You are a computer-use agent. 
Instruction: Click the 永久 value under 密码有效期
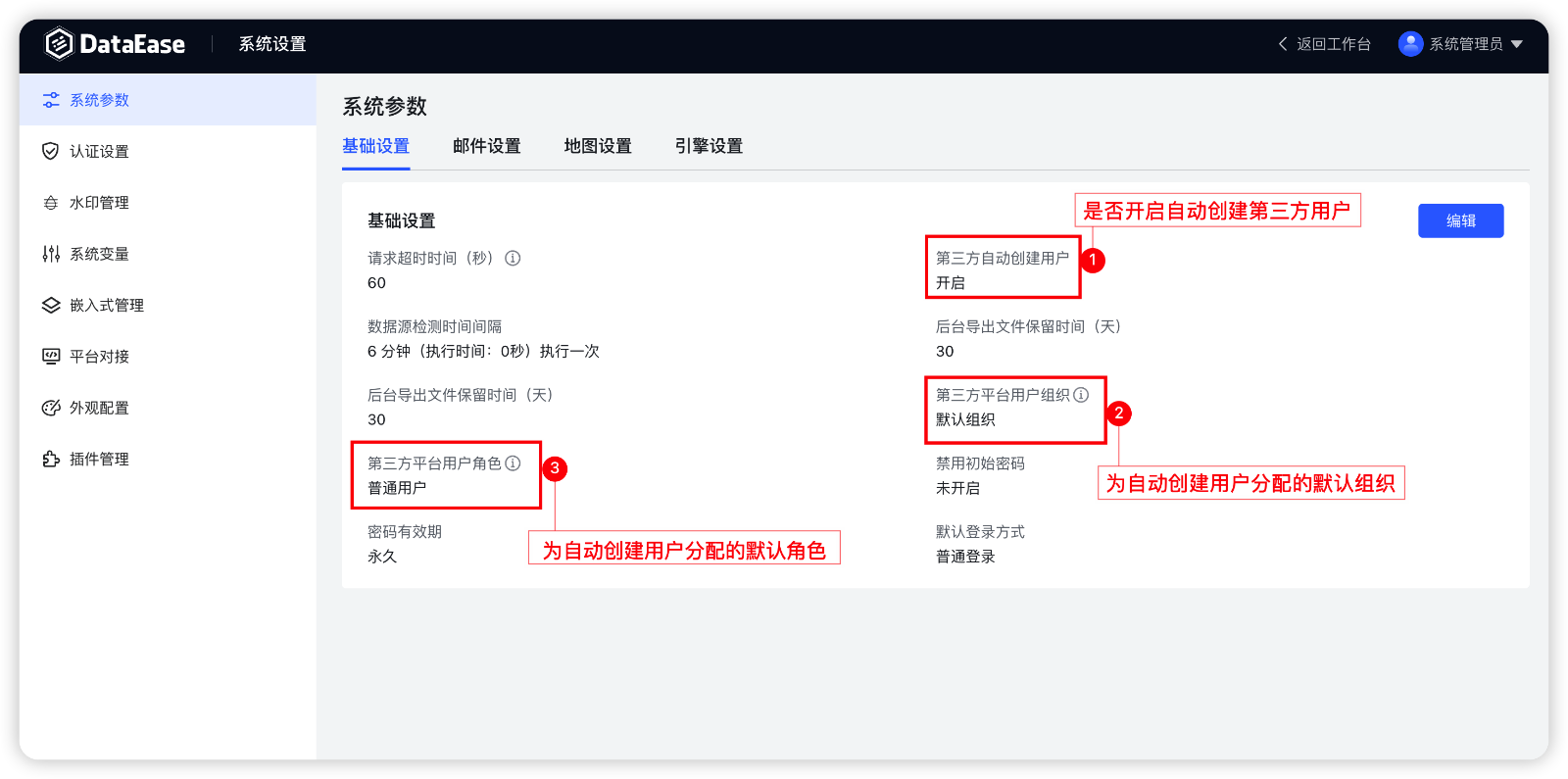coord(382,556)
